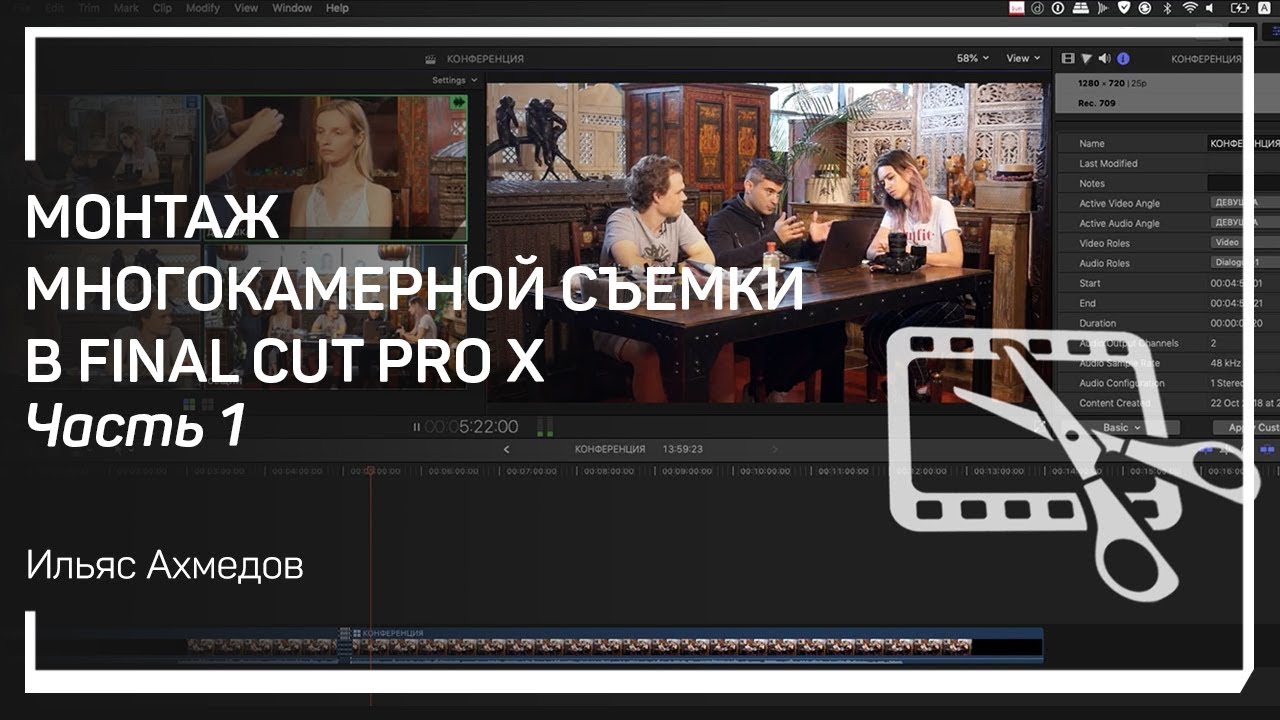
Task: Pause playback with the pause button
Action: point(417,427)
